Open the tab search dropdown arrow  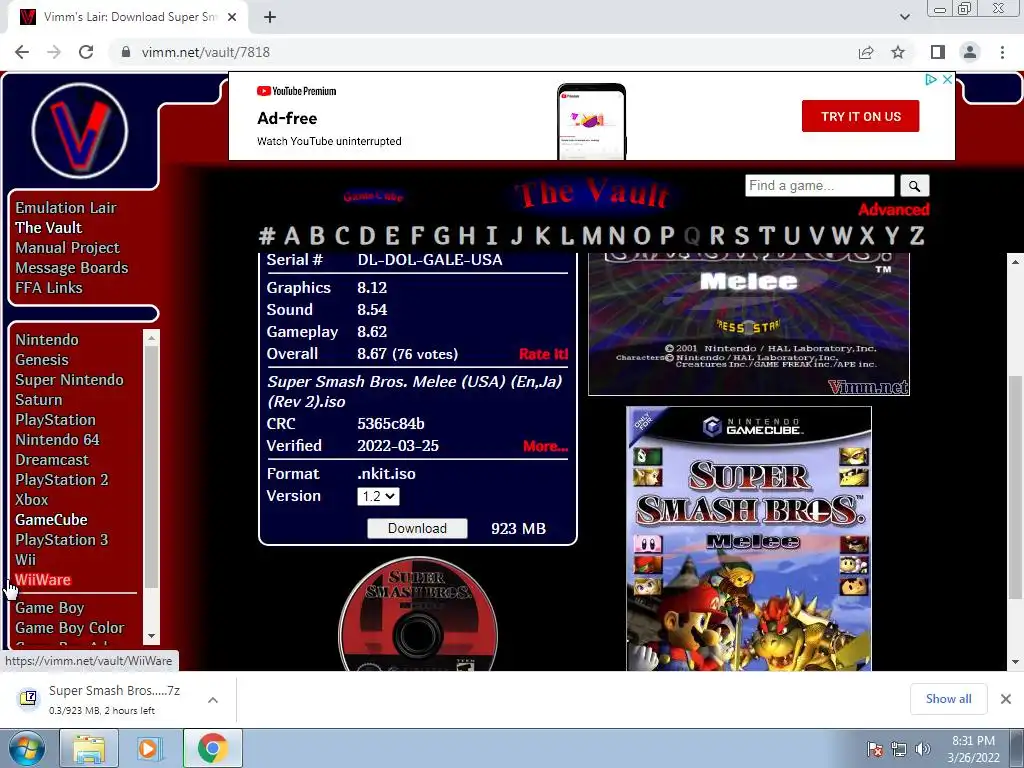pos(904,17)
